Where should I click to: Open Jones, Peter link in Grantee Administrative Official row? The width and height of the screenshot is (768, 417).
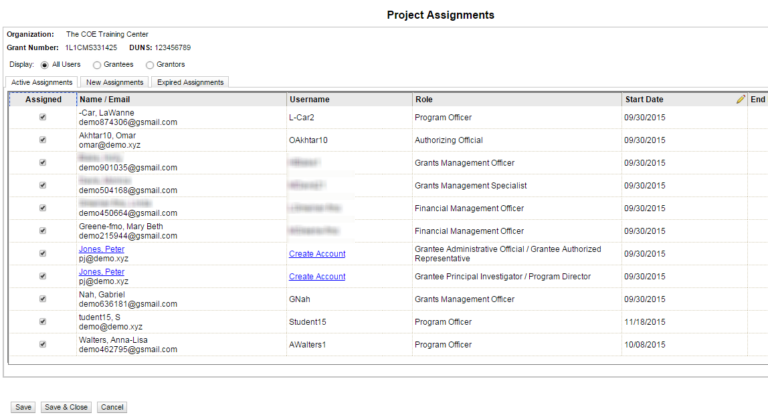[101, 248]
